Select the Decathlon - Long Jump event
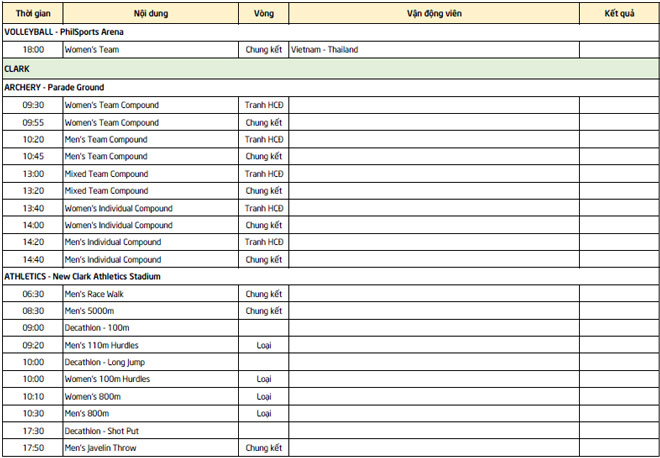The height and width of the screenshot is (458, 660). click(106, 362)
